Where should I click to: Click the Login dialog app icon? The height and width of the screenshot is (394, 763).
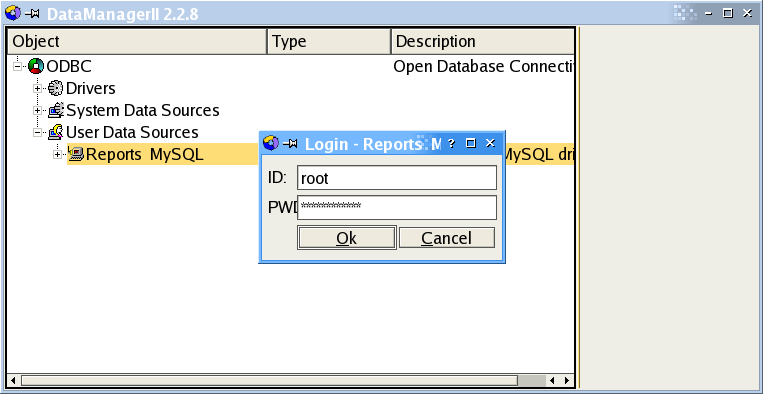point(271,143)
